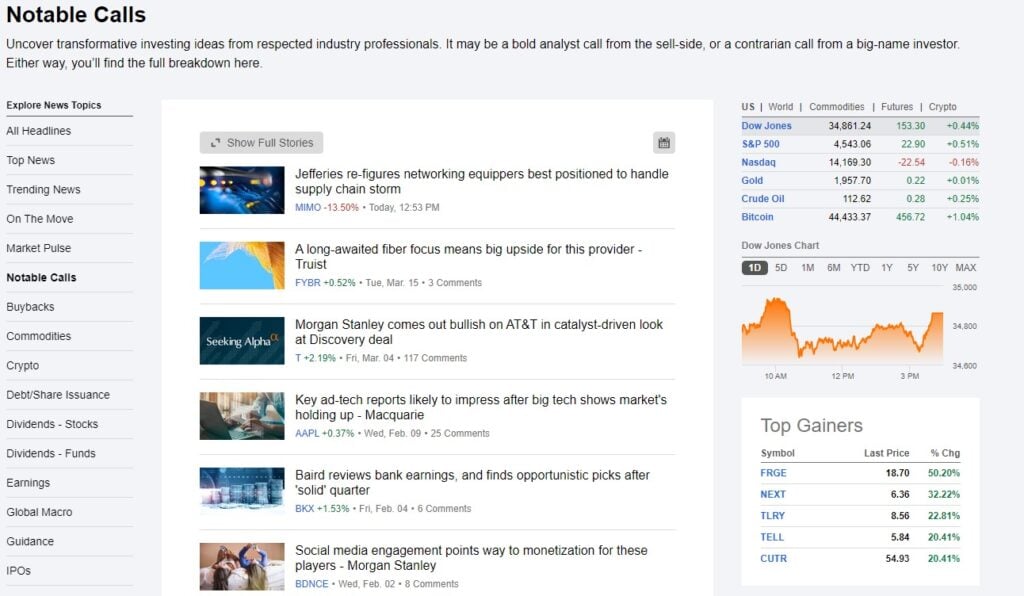1024x596 pixels.
Task: Open Dow Jones index row
Action: pyautogui.click(x=860, y=125)
